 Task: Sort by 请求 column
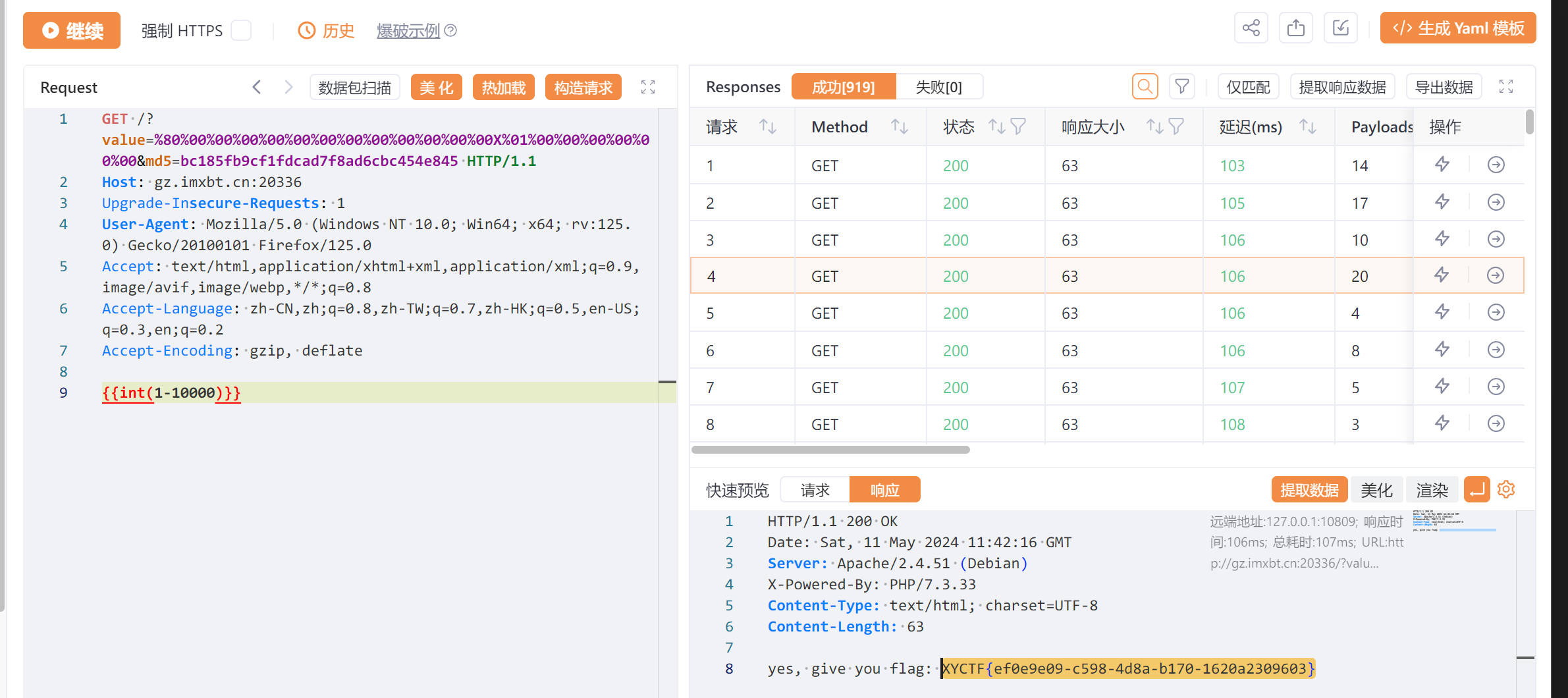coord(768,126)
